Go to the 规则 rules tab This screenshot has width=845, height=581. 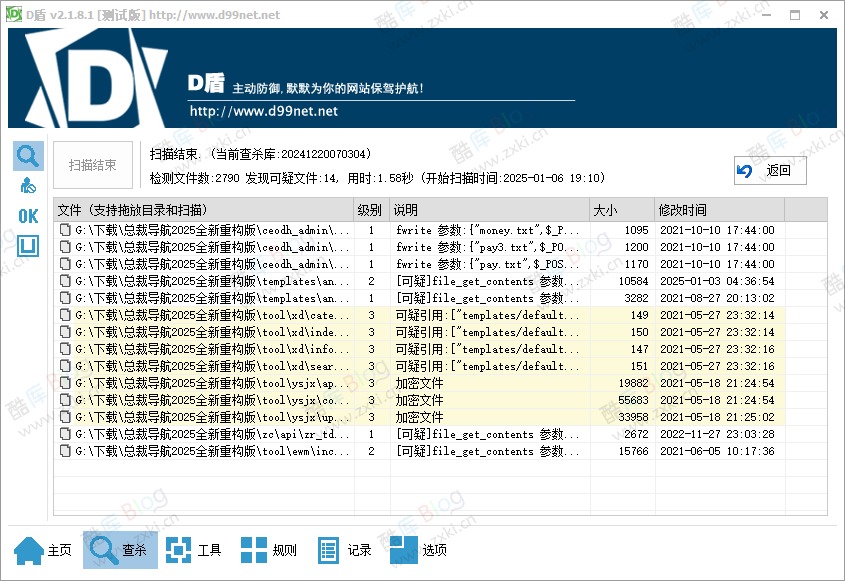(x=269, y=550)
